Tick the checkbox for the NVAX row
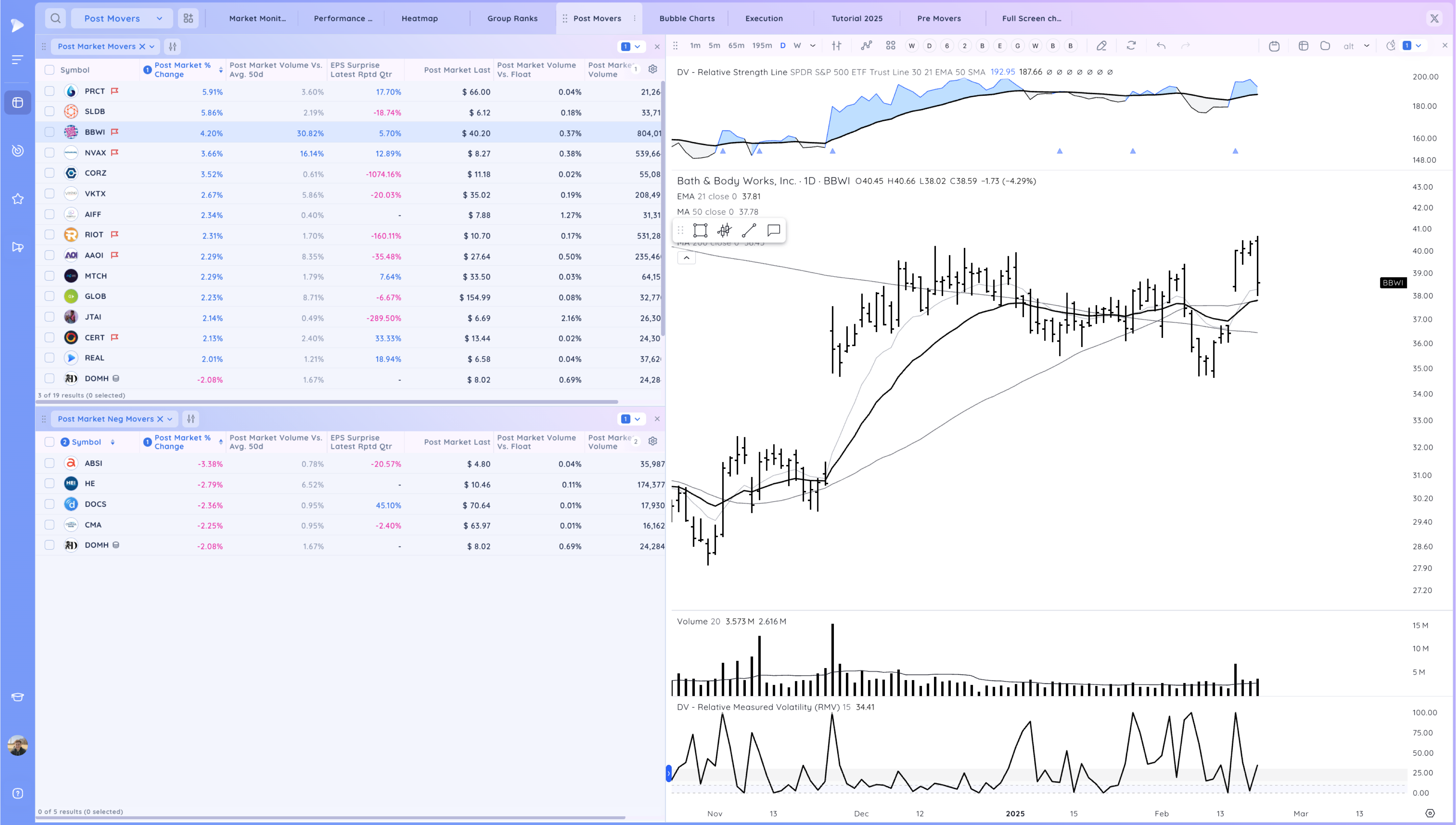The width and height of the screenshot is (1456, 825). tap(50, 153)
